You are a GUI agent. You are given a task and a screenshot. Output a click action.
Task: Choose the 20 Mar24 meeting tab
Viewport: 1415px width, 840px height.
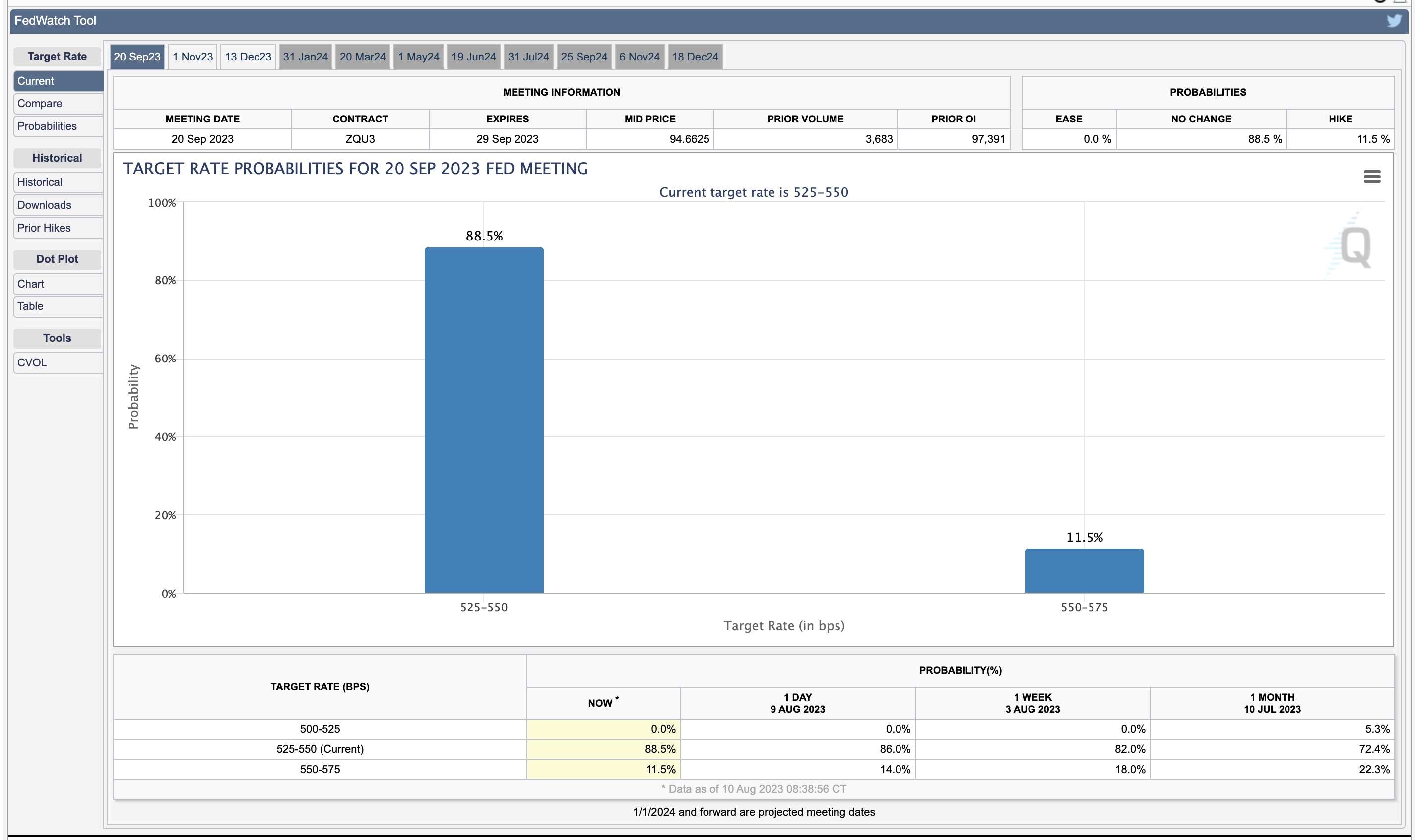(362, 57)
